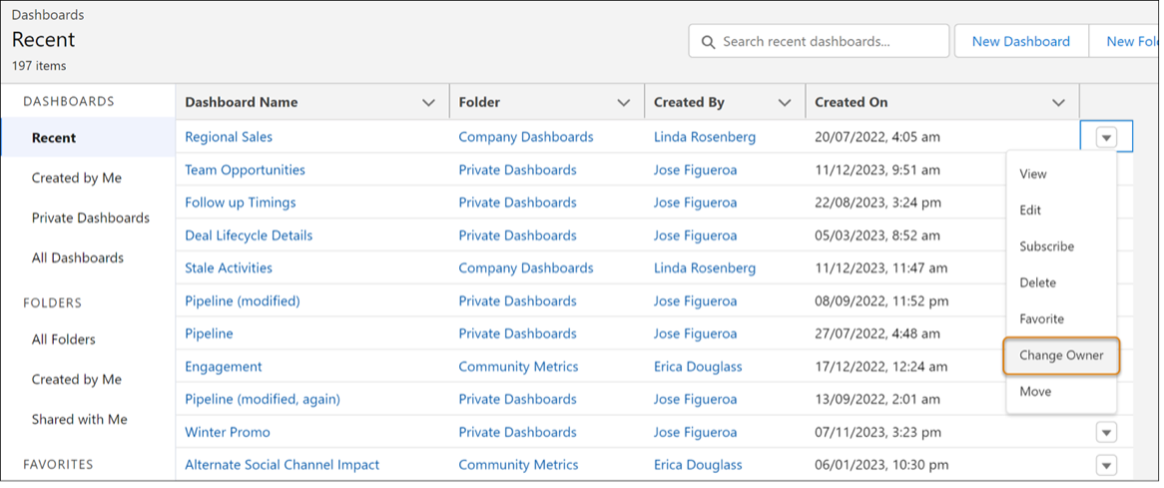Screen dimensions: 1164x488
Task: Open Linda Rosenberg creator link for Regional Sales
Action: [704, 137]
